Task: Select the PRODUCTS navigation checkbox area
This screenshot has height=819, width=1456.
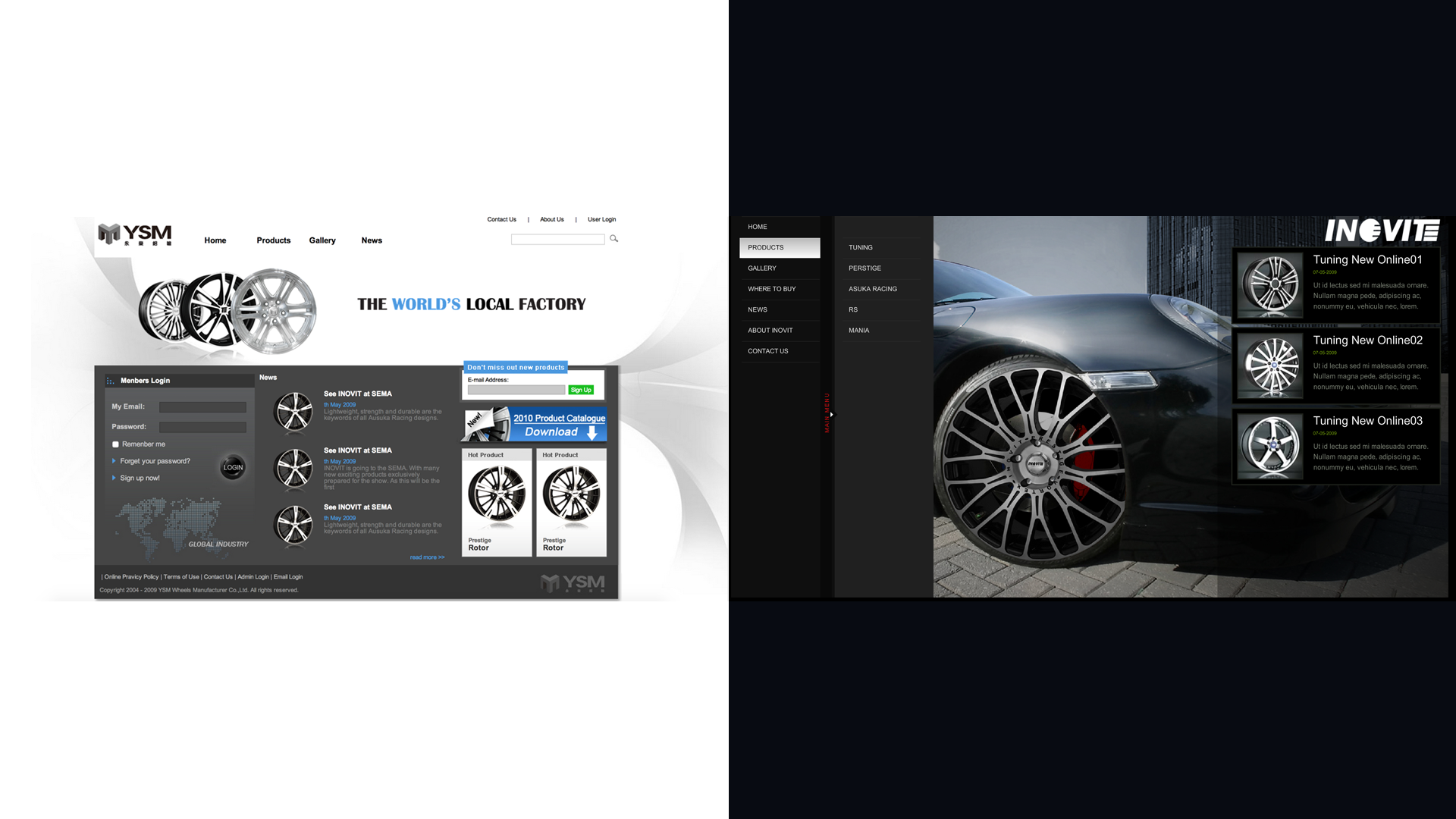Action: coord(780,247)
